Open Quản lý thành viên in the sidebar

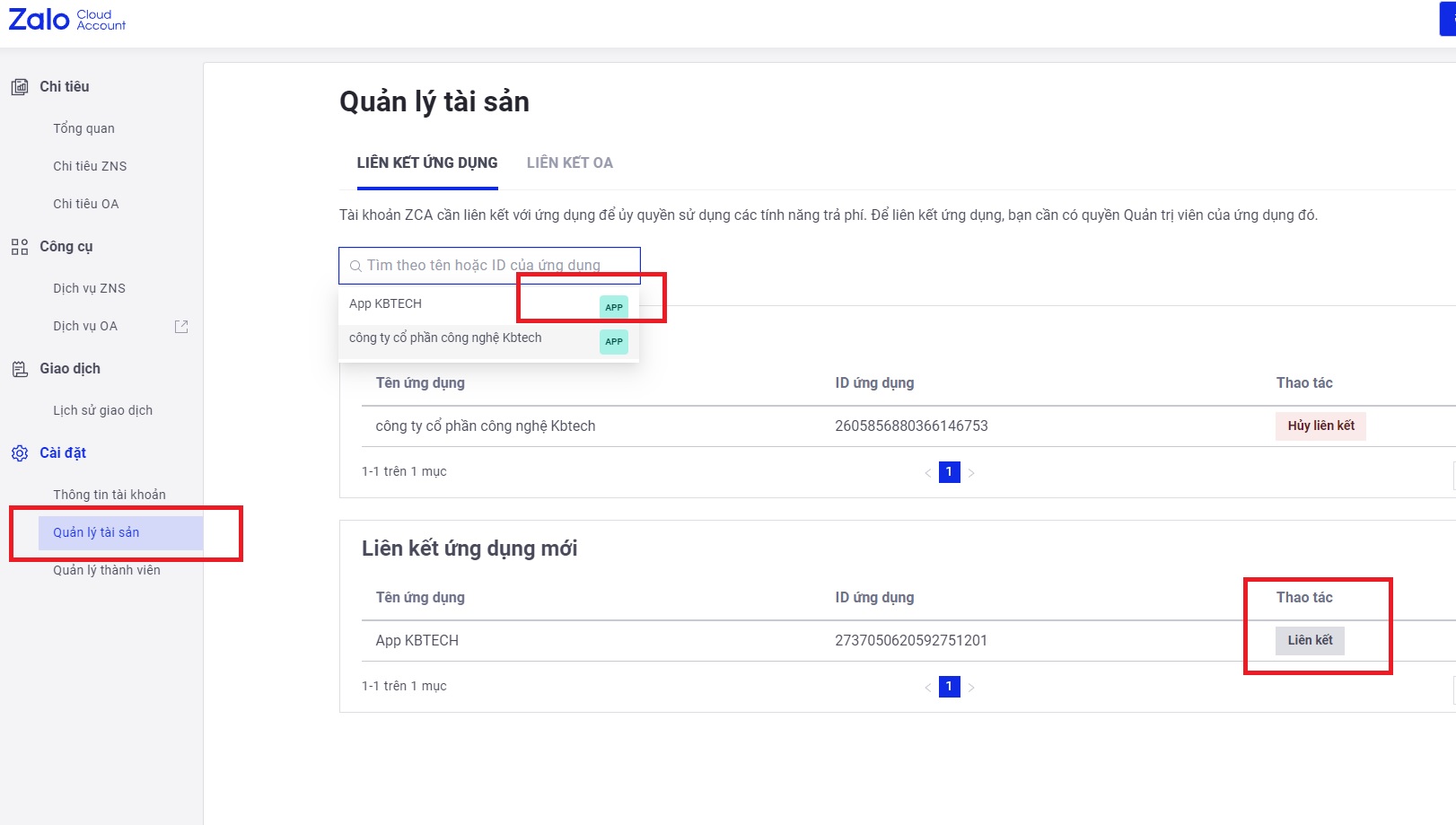[x=107, y=570]
